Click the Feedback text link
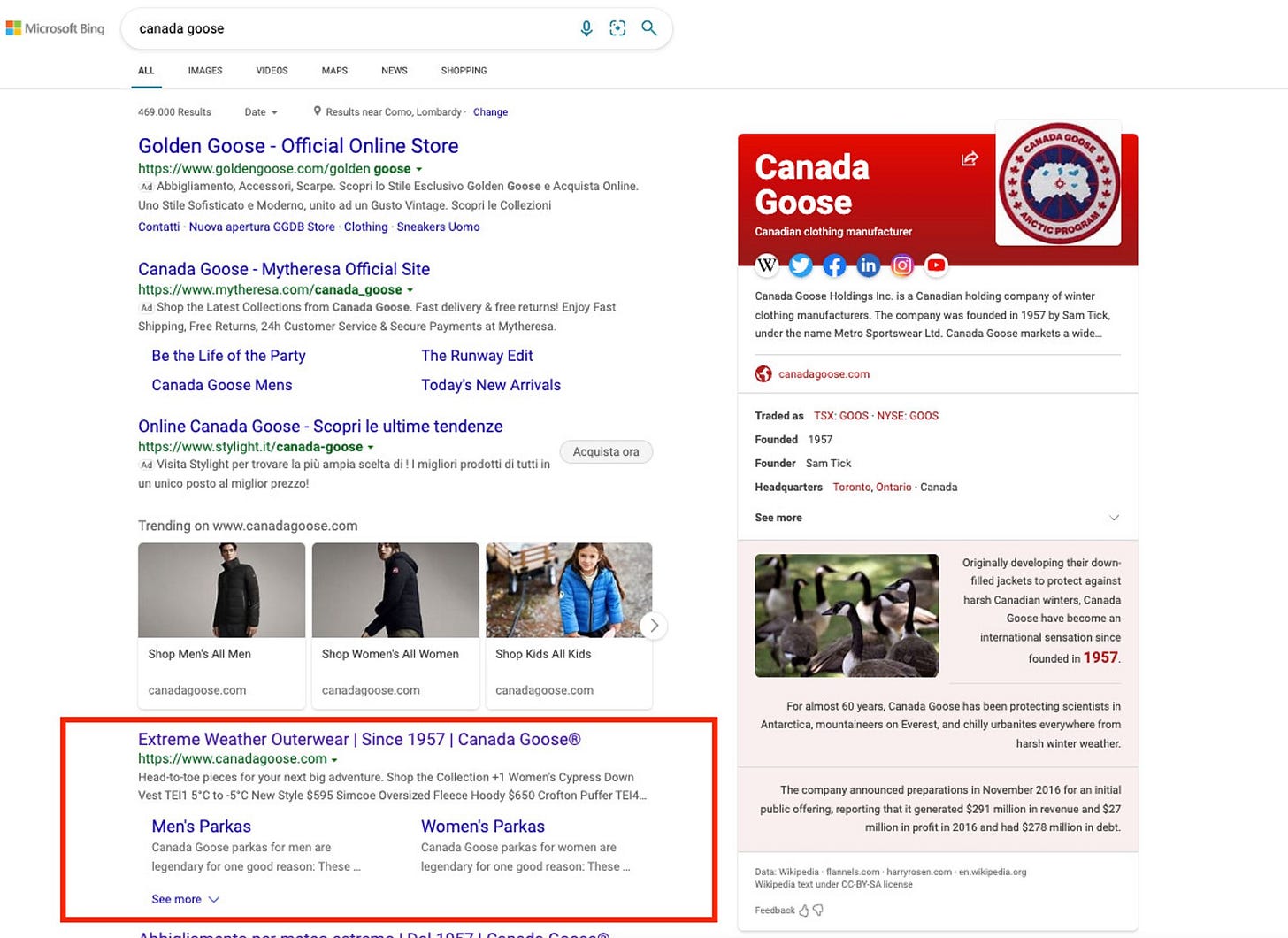1288x938 pixels. pyautogui.click(x=775, y=910)
